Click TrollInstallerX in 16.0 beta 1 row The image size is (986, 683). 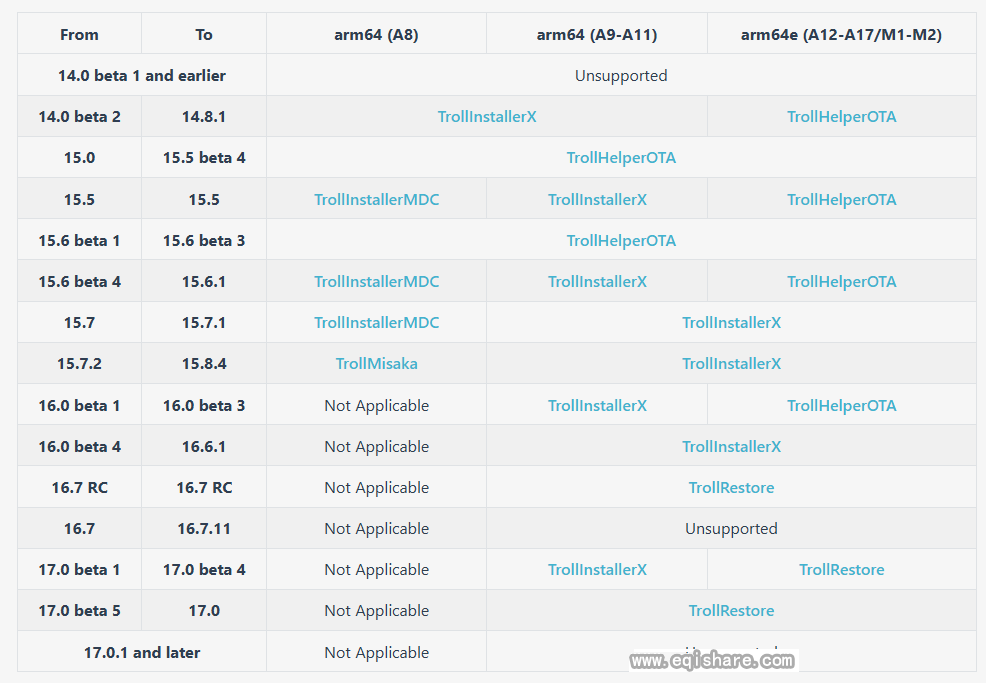(x=597, y=406)
